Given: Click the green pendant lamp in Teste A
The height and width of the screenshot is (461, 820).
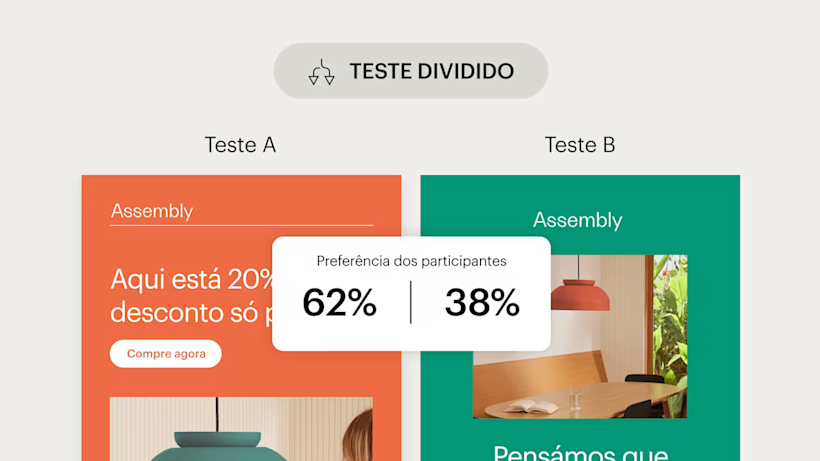Looking at the screenshot, I should click(216, 445).
